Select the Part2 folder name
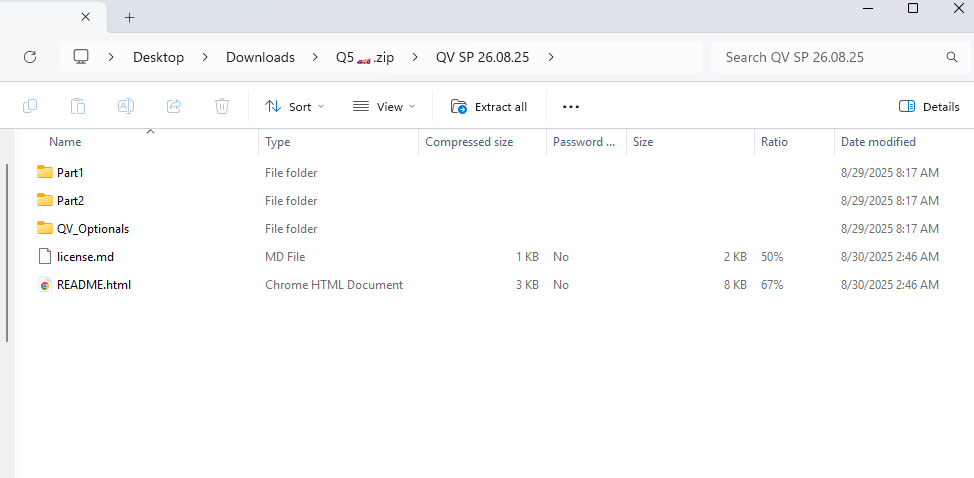The image size is (974, 478). (x=70, y=201)
